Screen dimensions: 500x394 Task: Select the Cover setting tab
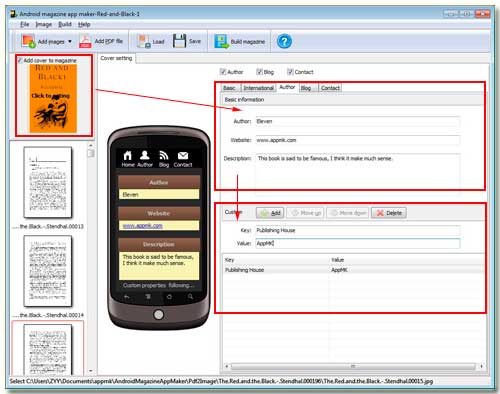116,58
